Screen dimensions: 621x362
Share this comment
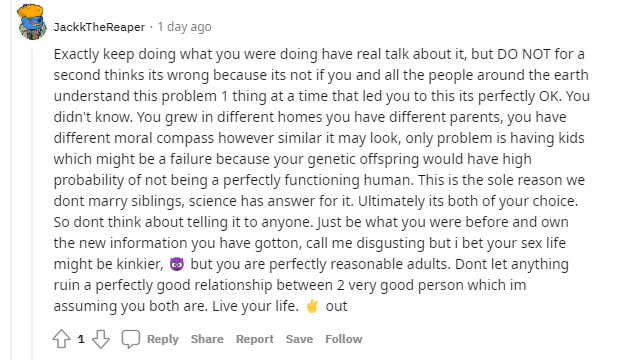pyautogui.click(x=207, y=339)
